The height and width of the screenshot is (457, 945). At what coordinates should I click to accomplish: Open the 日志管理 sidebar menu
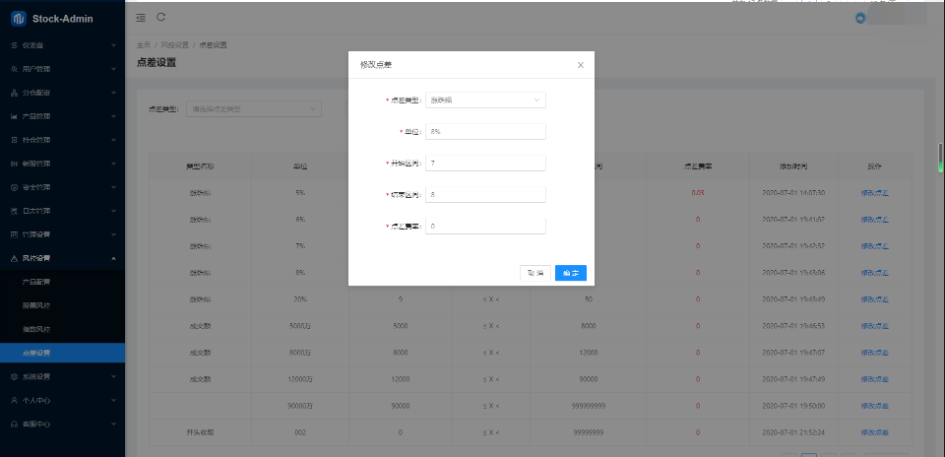pos(62,211)
